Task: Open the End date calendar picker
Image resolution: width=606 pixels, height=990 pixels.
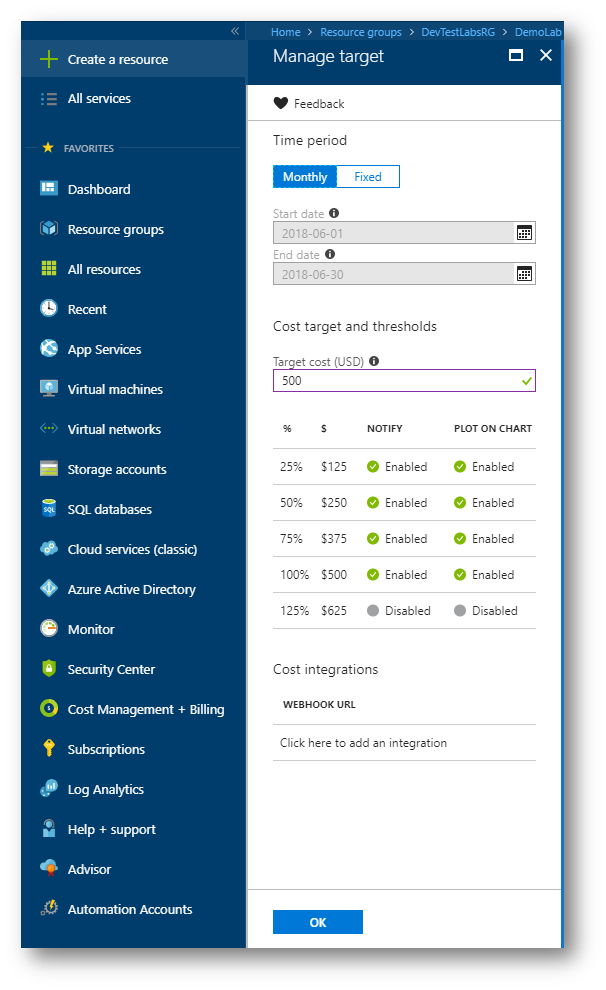Action: [x=524, y=274]
